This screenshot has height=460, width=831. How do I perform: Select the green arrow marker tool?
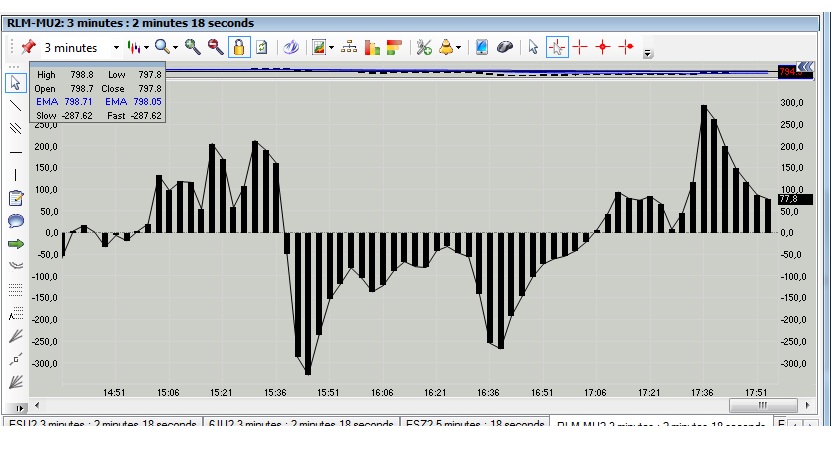click(x=16, y=244)
